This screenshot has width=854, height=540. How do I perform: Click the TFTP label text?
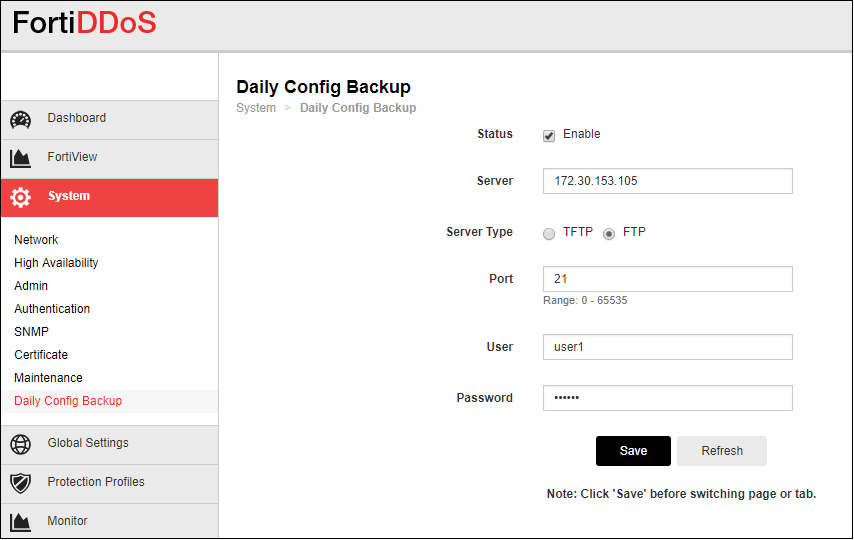tap(578, 232)
